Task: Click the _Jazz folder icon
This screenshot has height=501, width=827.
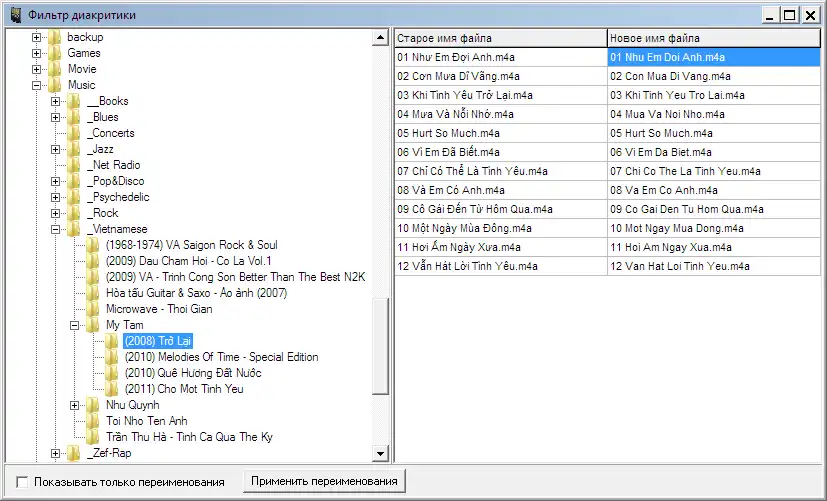Action: 74,149
